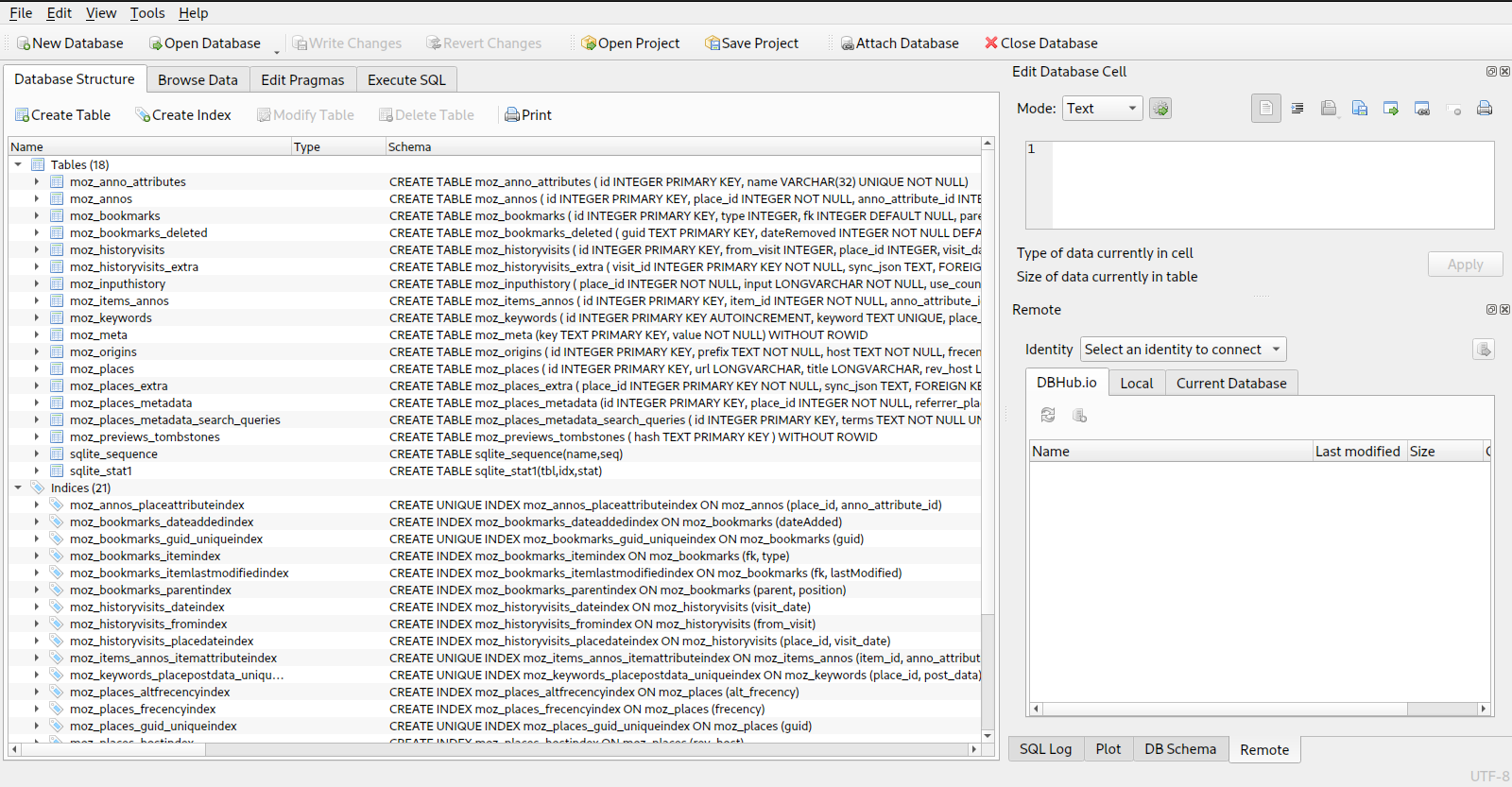This screenshot has height=787, width=1512.
Task: Click Create Index in the structure toolbar
Action: point(182,115)
